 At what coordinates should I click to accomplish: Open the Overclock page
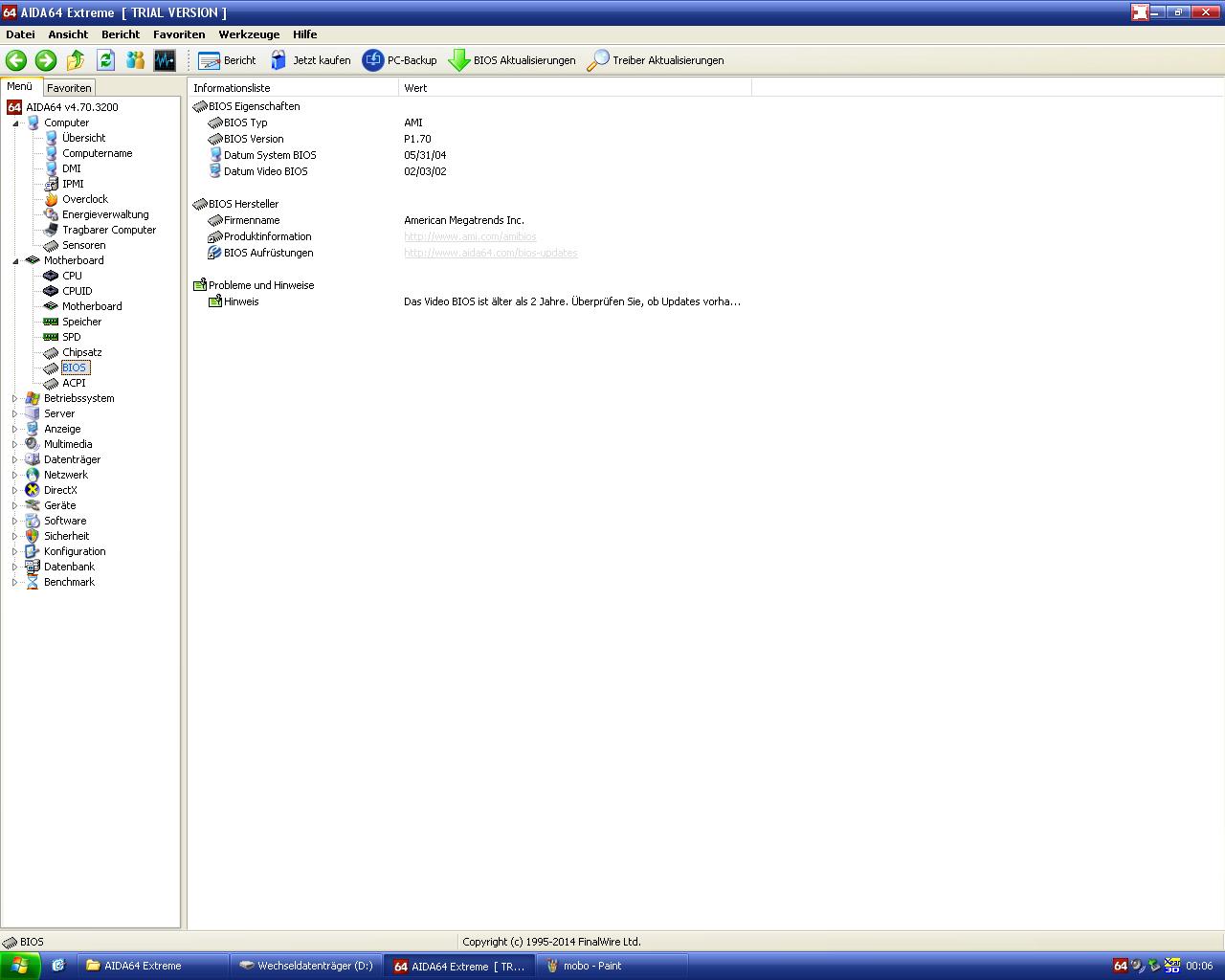pyautogui.click(x=85, y=199)
